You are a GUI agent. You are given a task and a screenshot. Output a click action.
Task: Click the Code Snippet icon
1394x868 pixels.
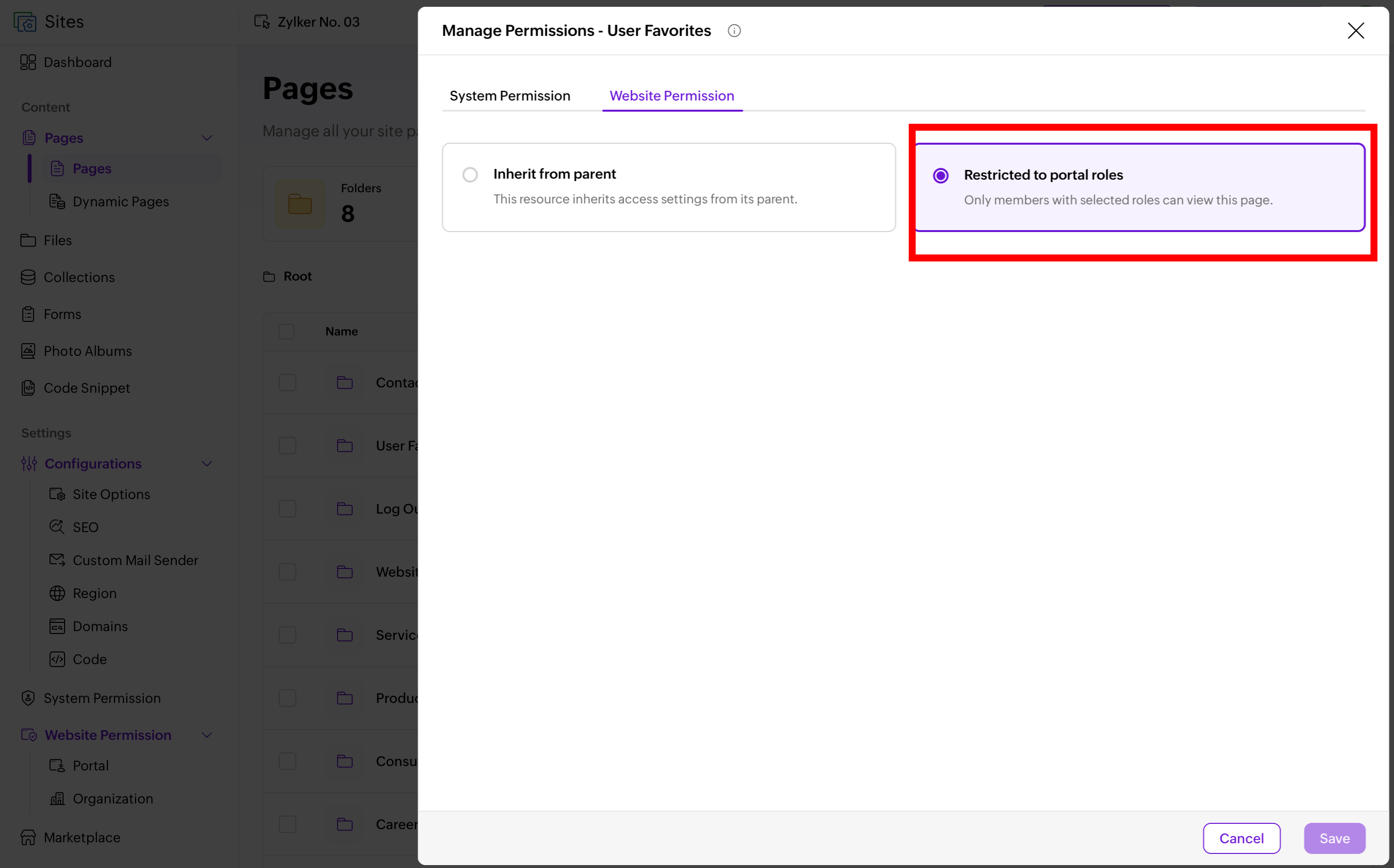[x=28, y=388]
